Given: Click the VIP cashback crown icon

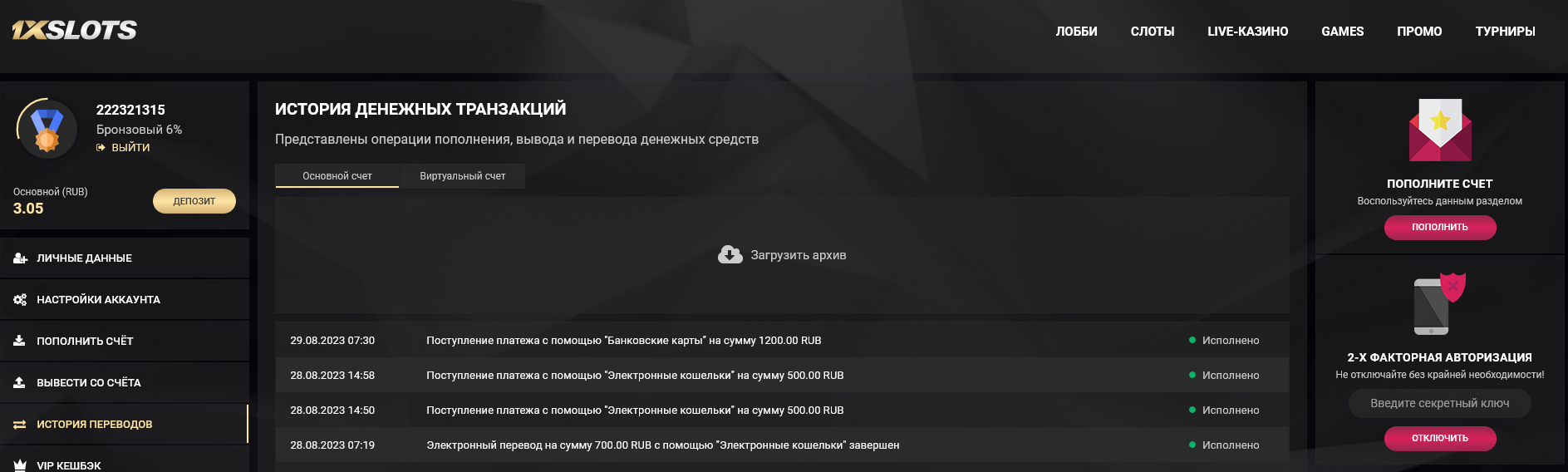Looking at the screenshot, I should pyautogui.click(x=20, y=465).
